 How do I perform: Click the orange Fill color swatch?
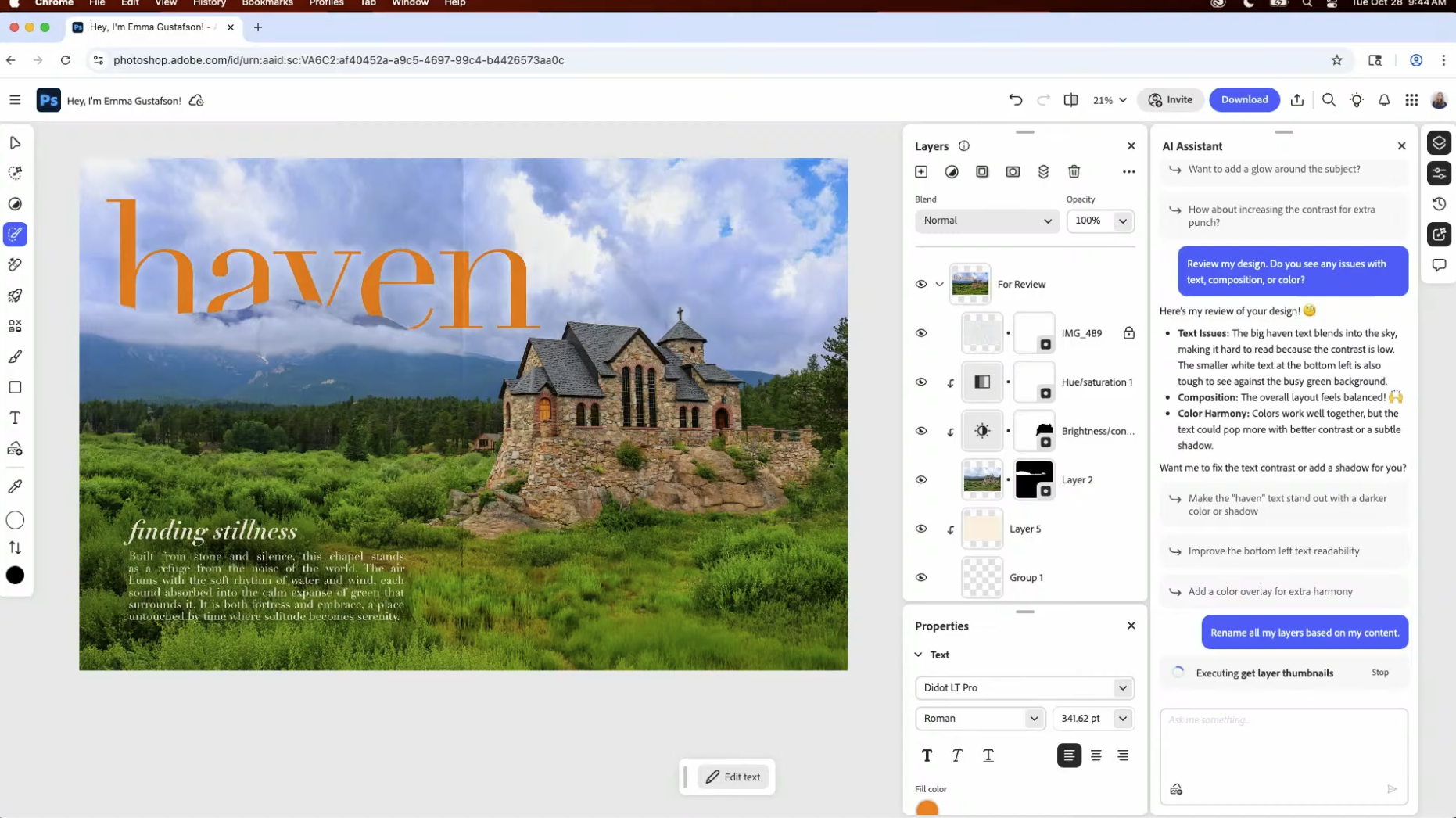[x=927, y=809]
